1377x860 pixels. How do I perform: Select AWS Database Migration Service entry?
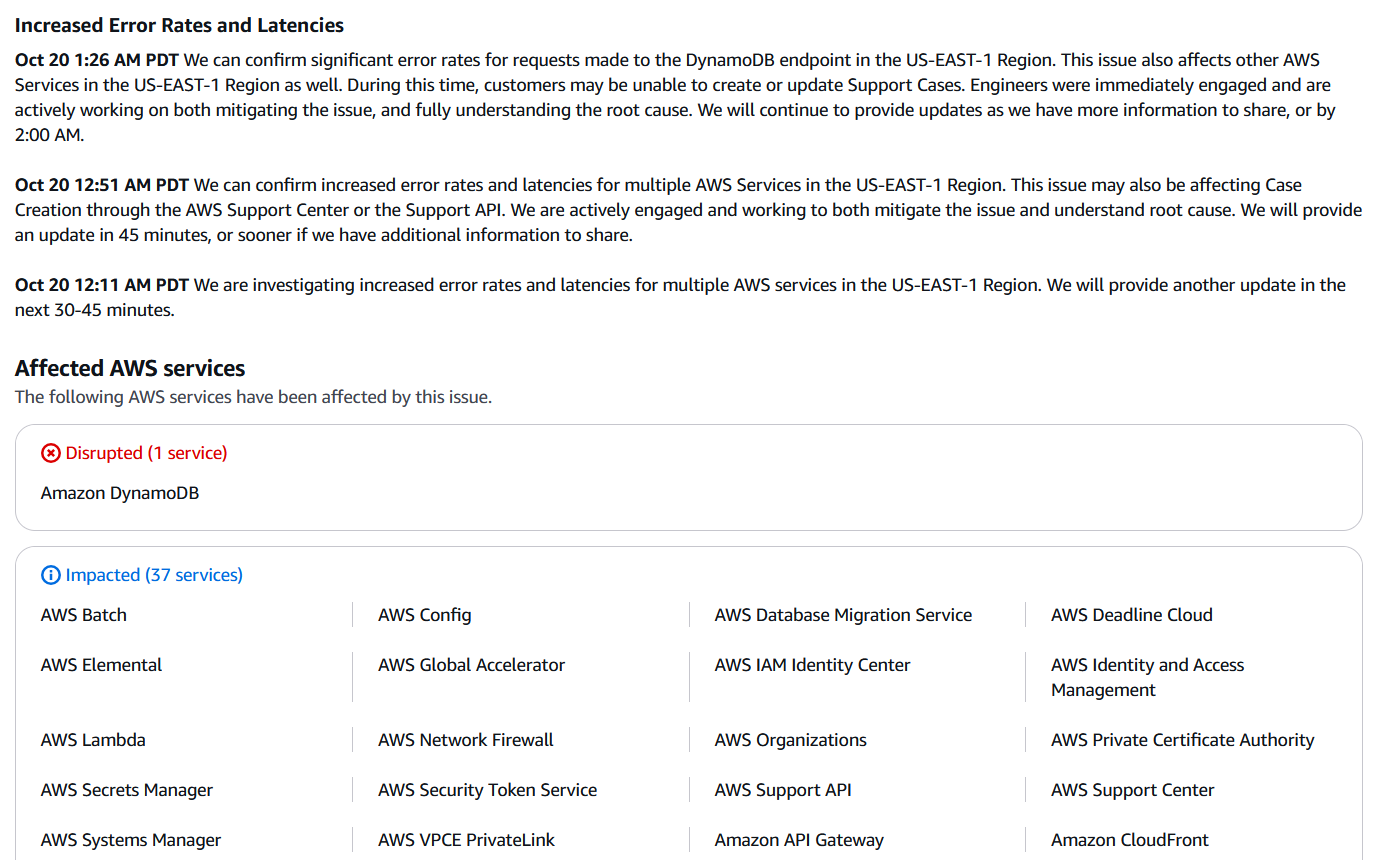843,615
